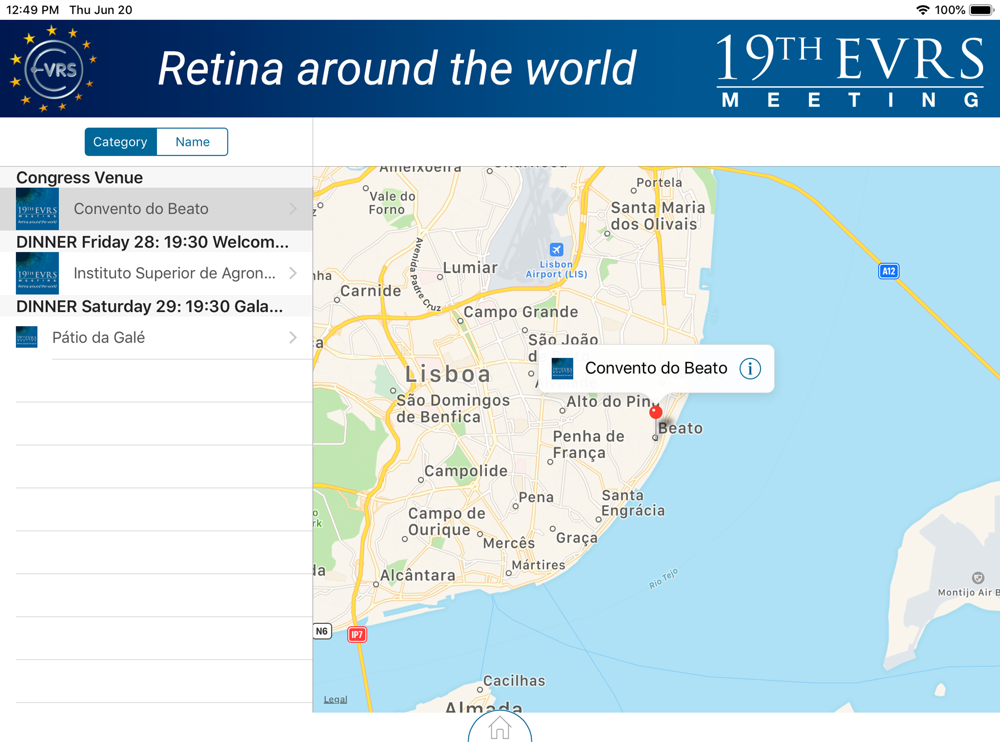Tap the 12:49 PM clock in status bar
This screenshot has width=1000, height=750.
coord(33,10)
